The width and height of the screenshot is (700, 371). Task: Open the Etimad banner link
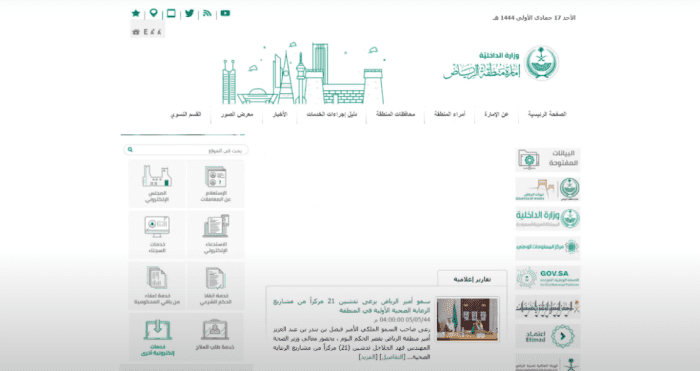(548, 336)
